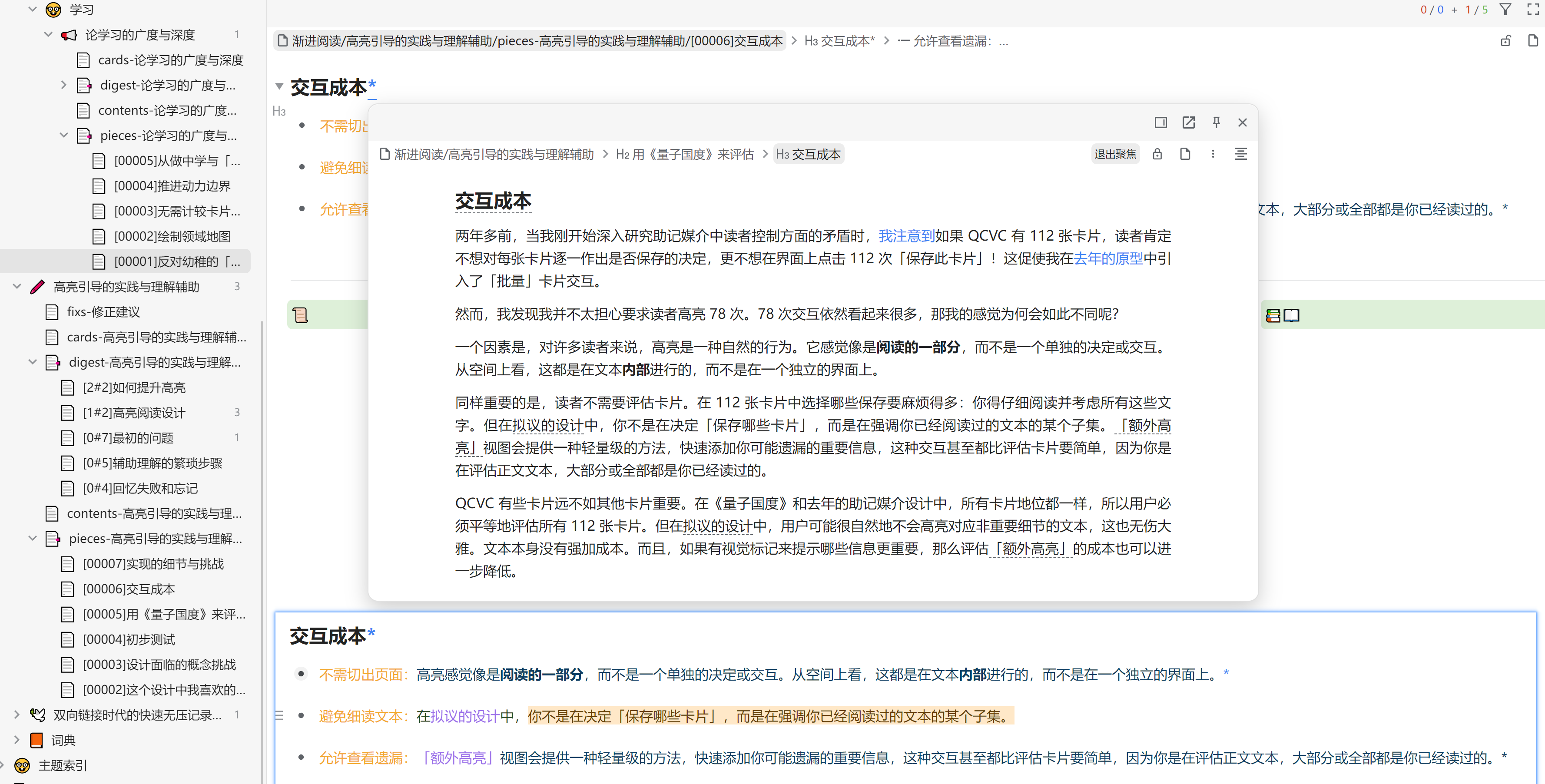Expand the digest-论学习的广度与 tree node
The image size is (1545, 784).
(x=64, y=85)
